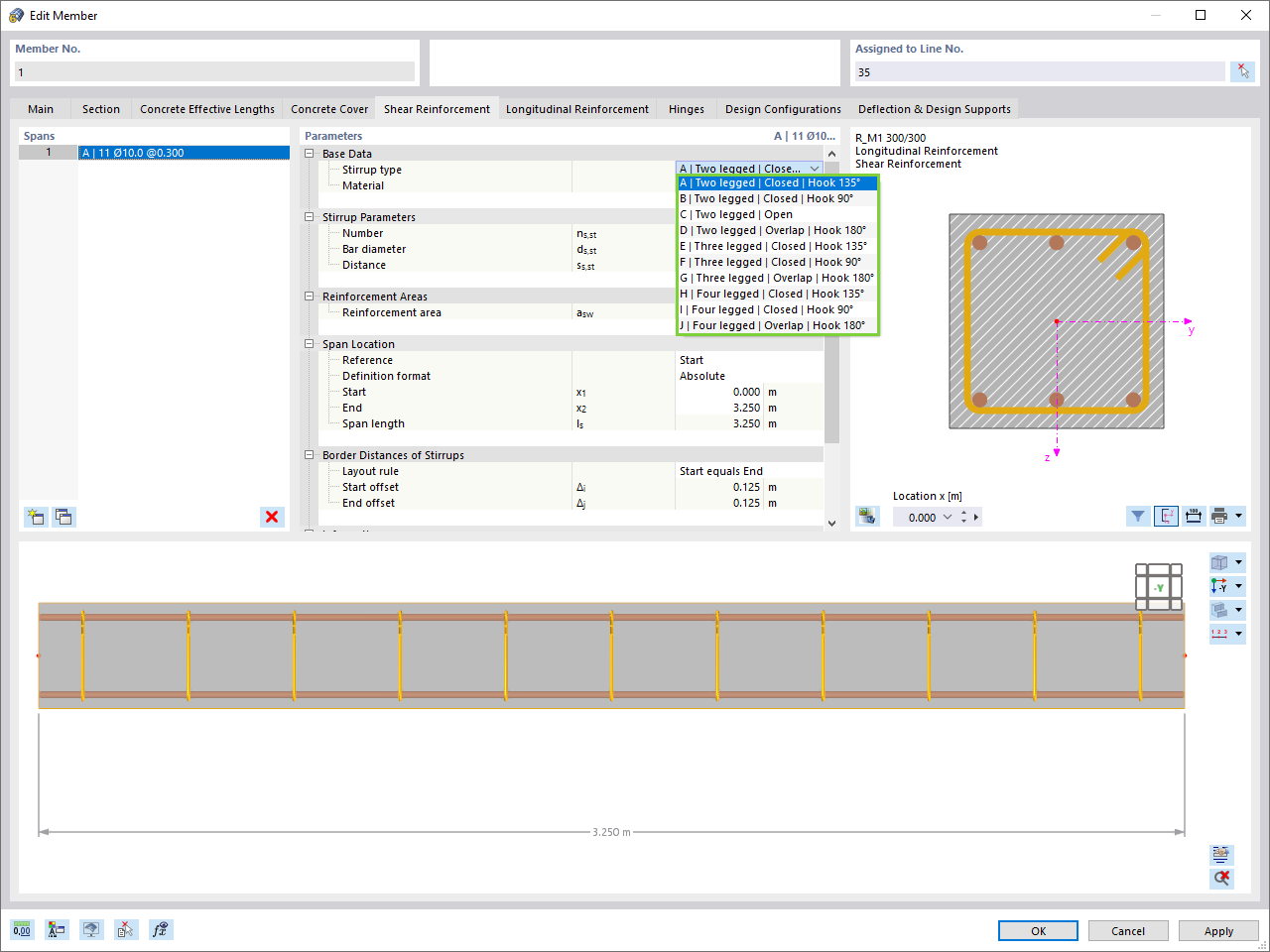The height and width of the screenshot is (952, 1270).
Task: Collapse the Base Data group
Action: [310, 154]
